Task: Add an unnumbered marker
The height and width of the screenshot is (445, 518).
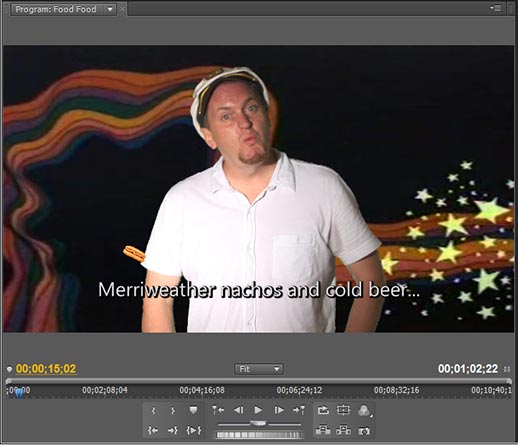Action: pyautogui.click(x=193, y=410)
